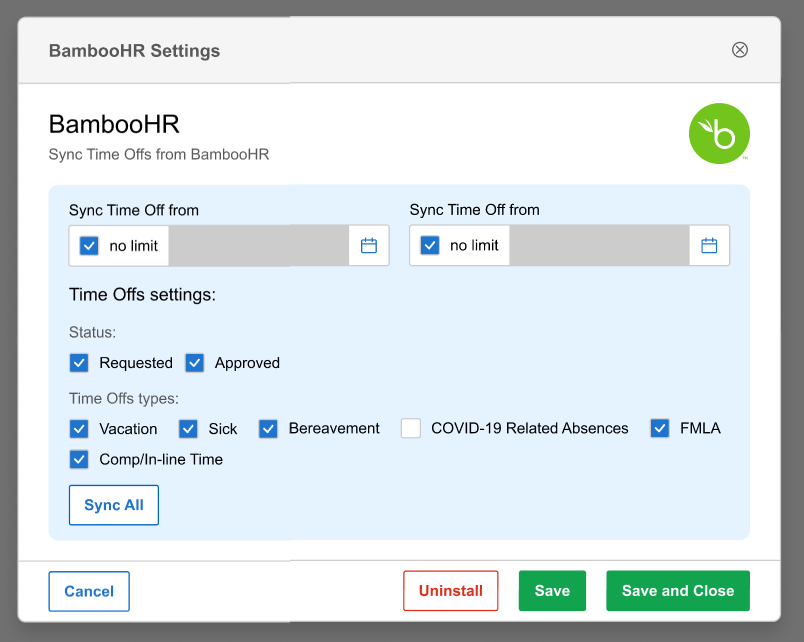Uncheck the Requested status checkbox

pos(79,363)
